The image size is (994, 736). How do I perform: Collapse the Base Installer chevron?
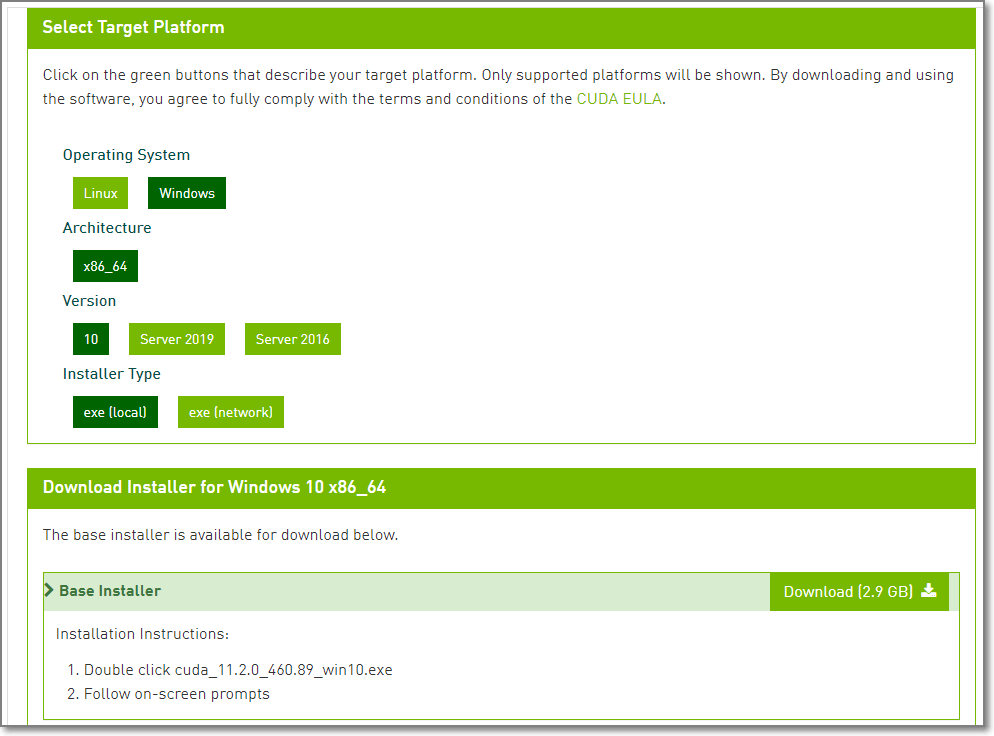[49, 590]
